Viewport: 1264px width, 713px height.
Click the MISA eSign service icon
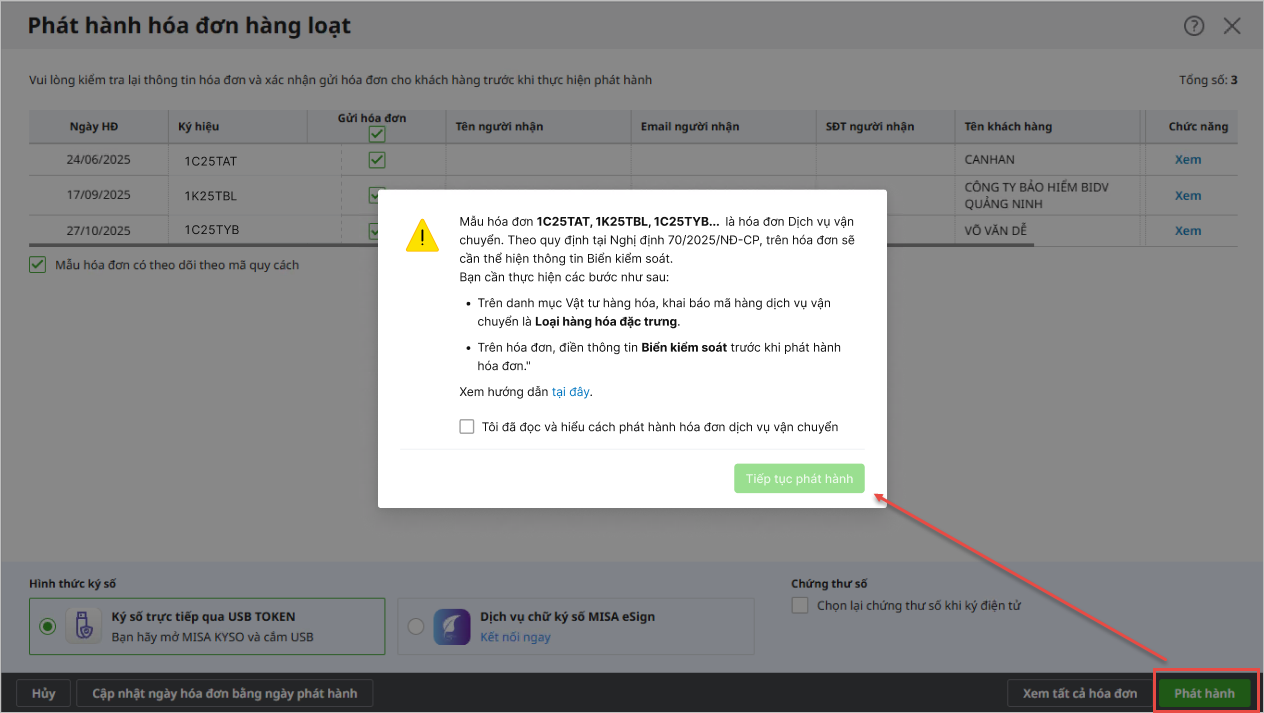[x=451, y=626]
